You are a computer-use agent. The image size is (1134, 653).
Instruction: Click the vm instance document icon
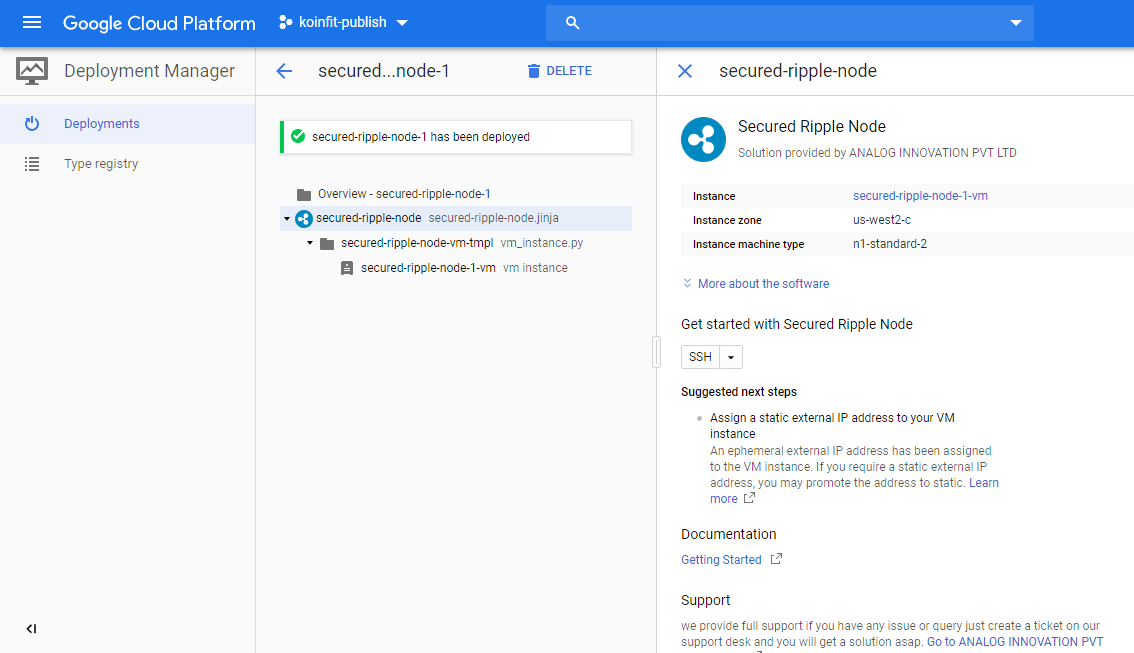(x=347, y=268)
